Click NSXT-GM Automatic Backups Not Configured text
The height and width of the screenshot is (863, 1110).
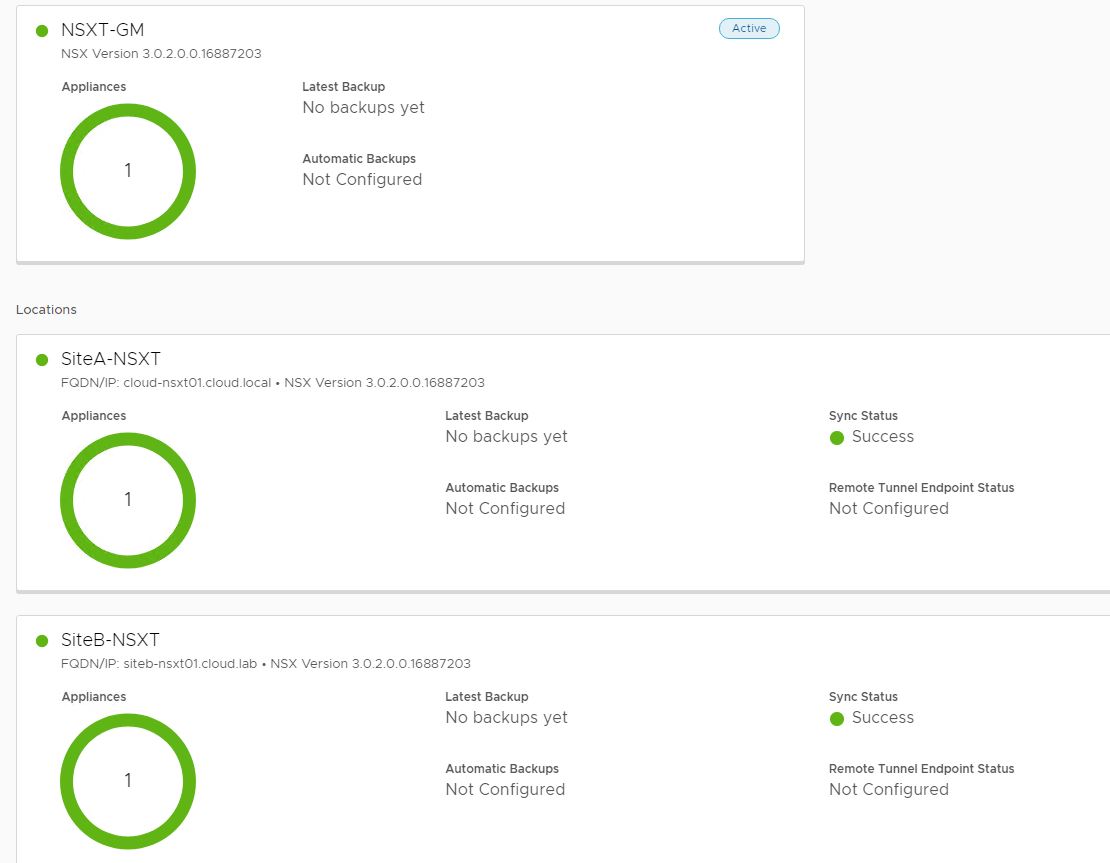pyautogui.click(x=362, y=180)
